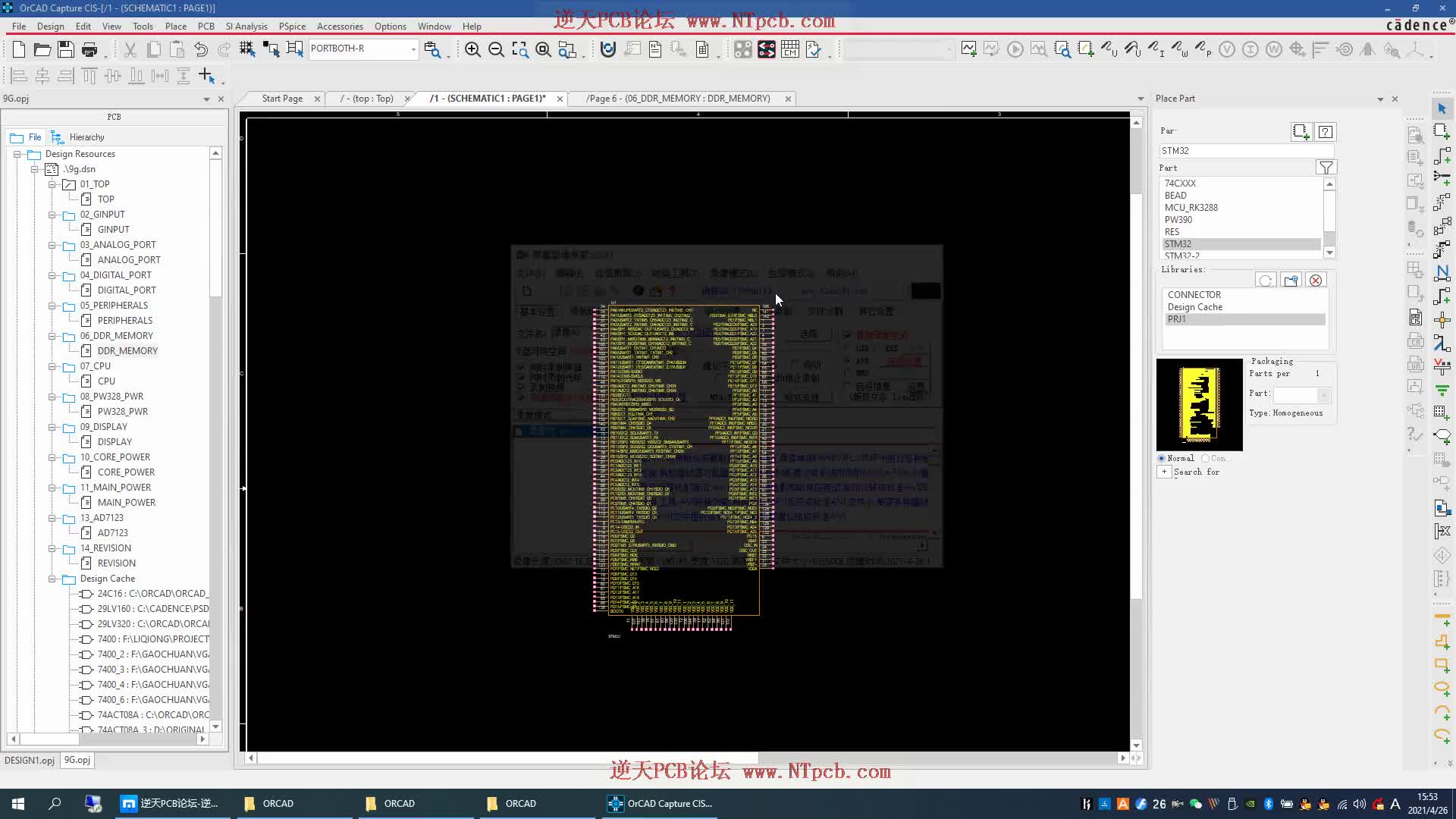Viewport: 1456px width, 819px height.
Task: Click the Zoom Out magnifier icon
Action: pos(496,50)
